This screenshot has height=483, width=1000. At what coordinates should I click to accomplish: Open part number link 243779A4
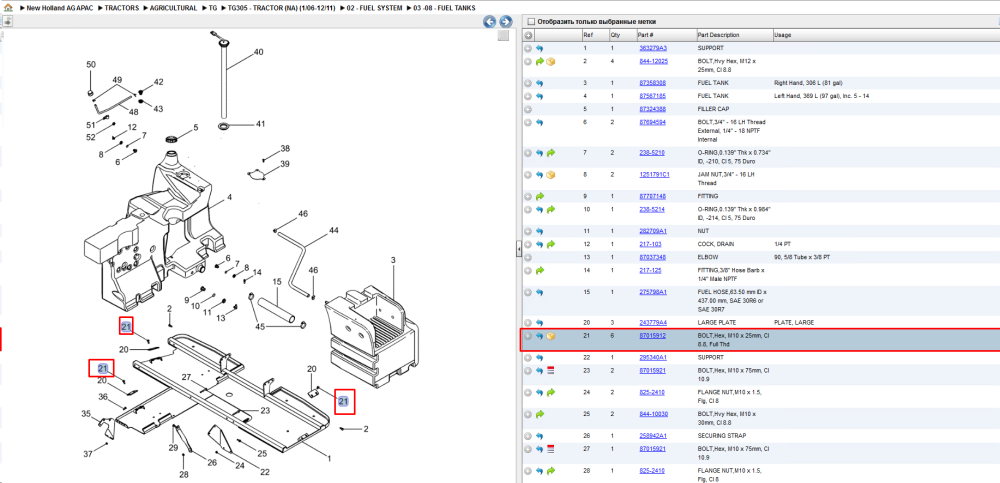click(653, 322)
